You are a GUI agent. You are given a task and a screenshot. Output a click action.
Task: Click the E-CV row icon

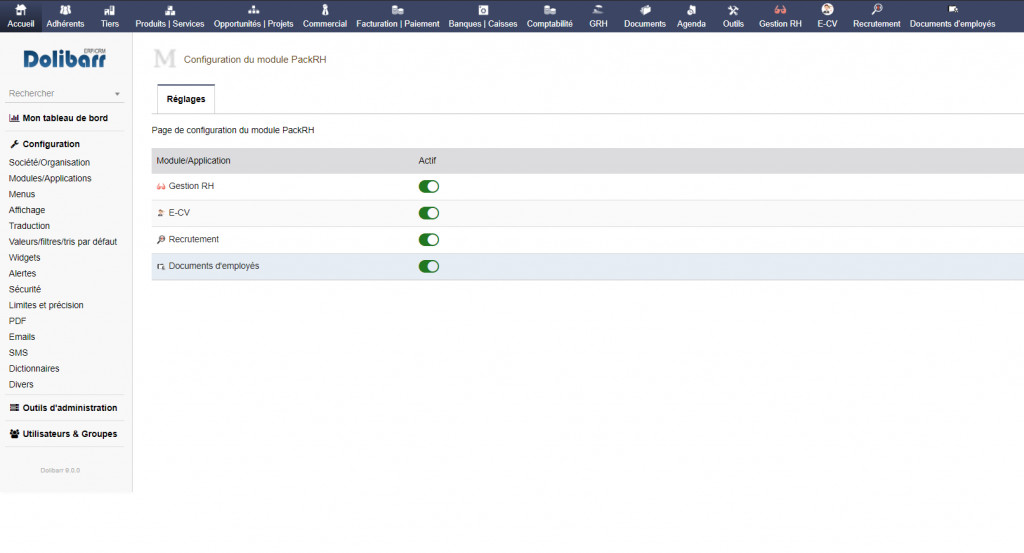pos(161,213)
